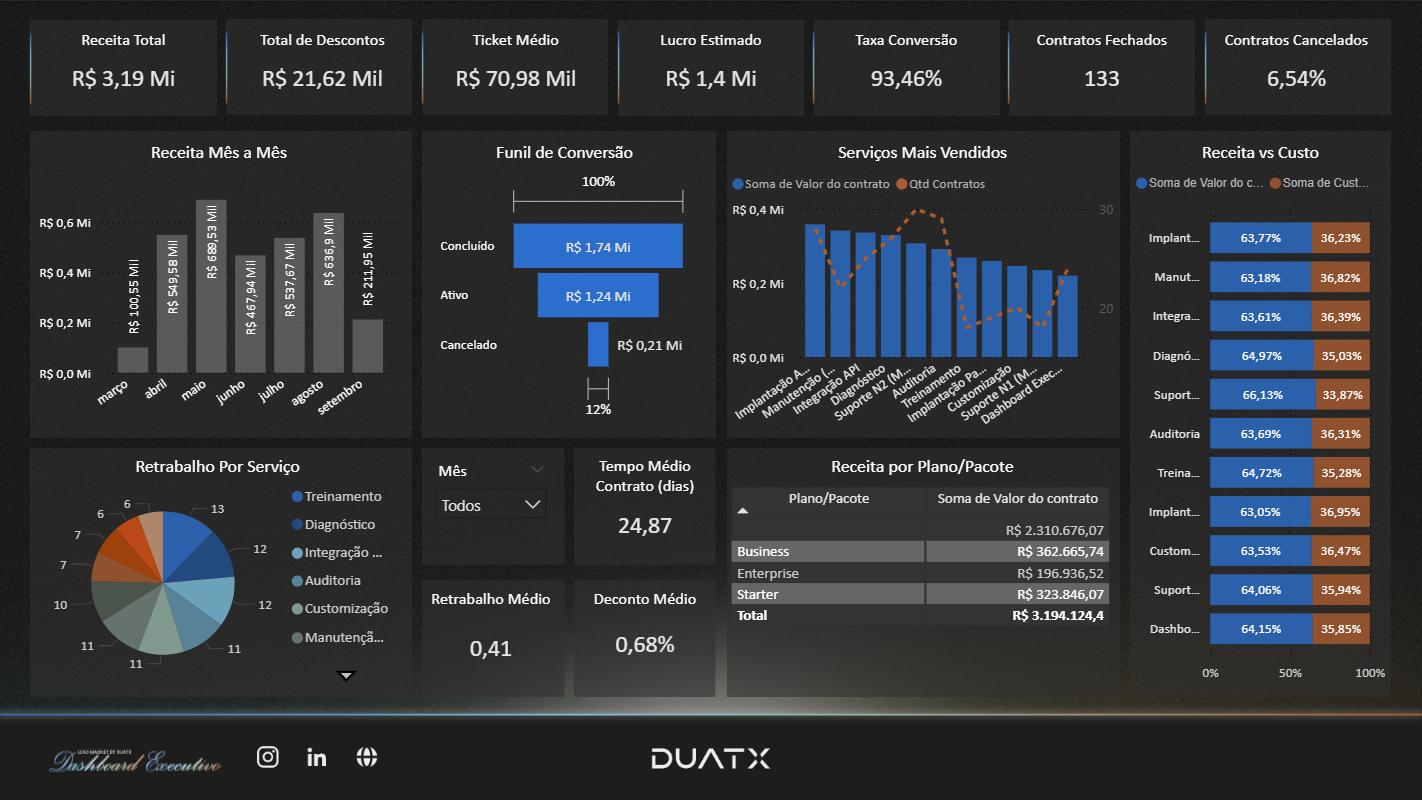Viewport: 1422px width, 800px height.
Task: Collapse the Mês slicer with its header chevron
Action: coord(538,468)
